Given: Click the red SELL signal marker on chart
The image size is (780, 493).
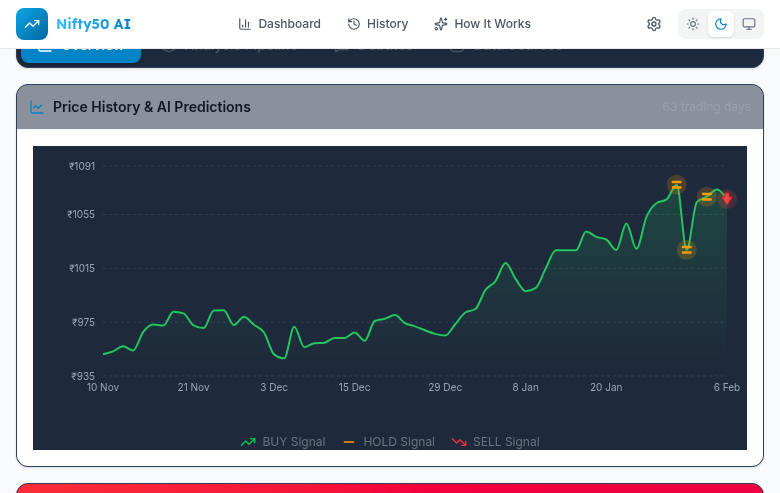Looking at the screenshot, I should (727, 198).
